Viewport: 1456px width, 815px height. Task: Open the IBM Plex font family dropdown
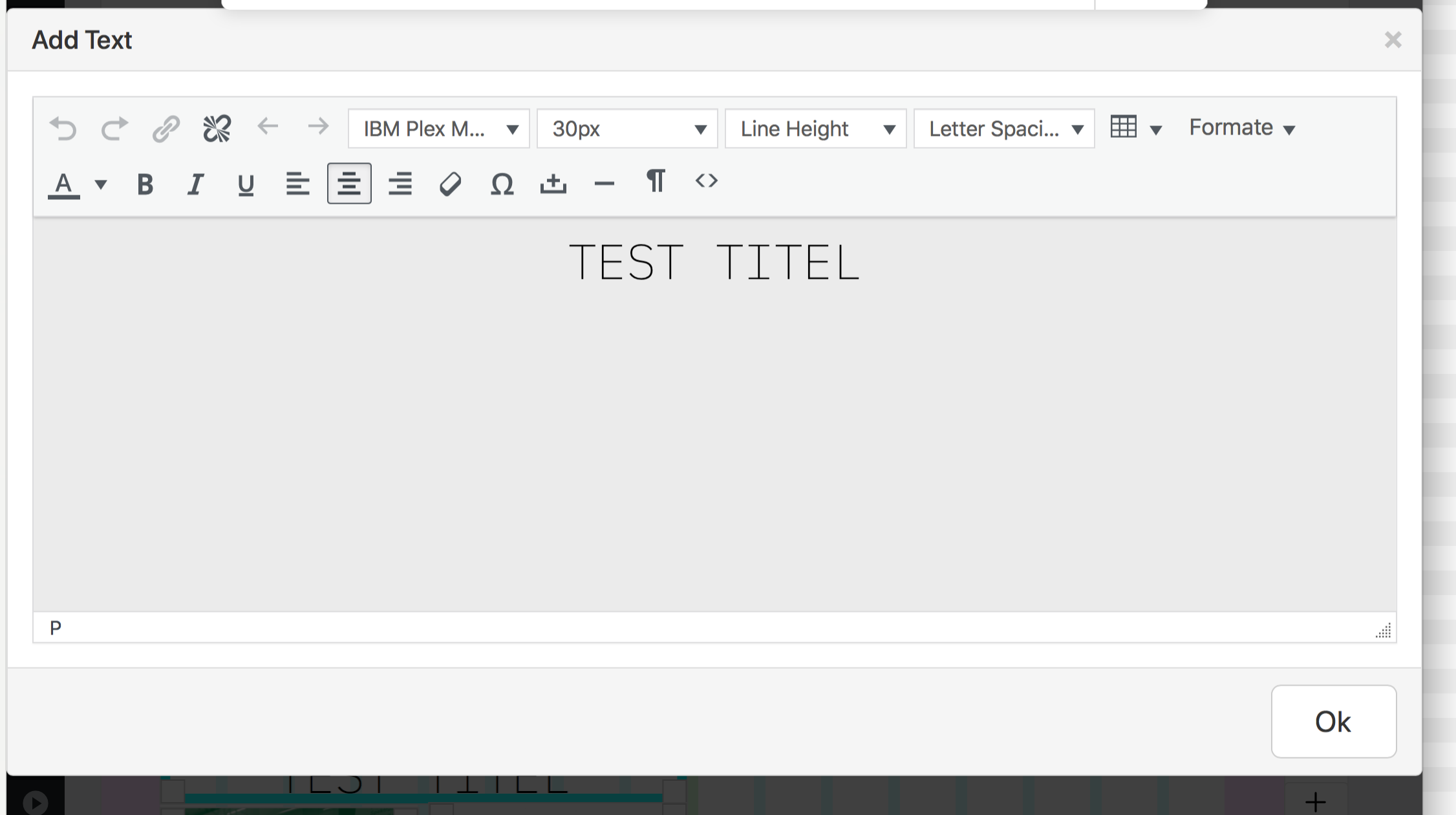pos(439,129)
